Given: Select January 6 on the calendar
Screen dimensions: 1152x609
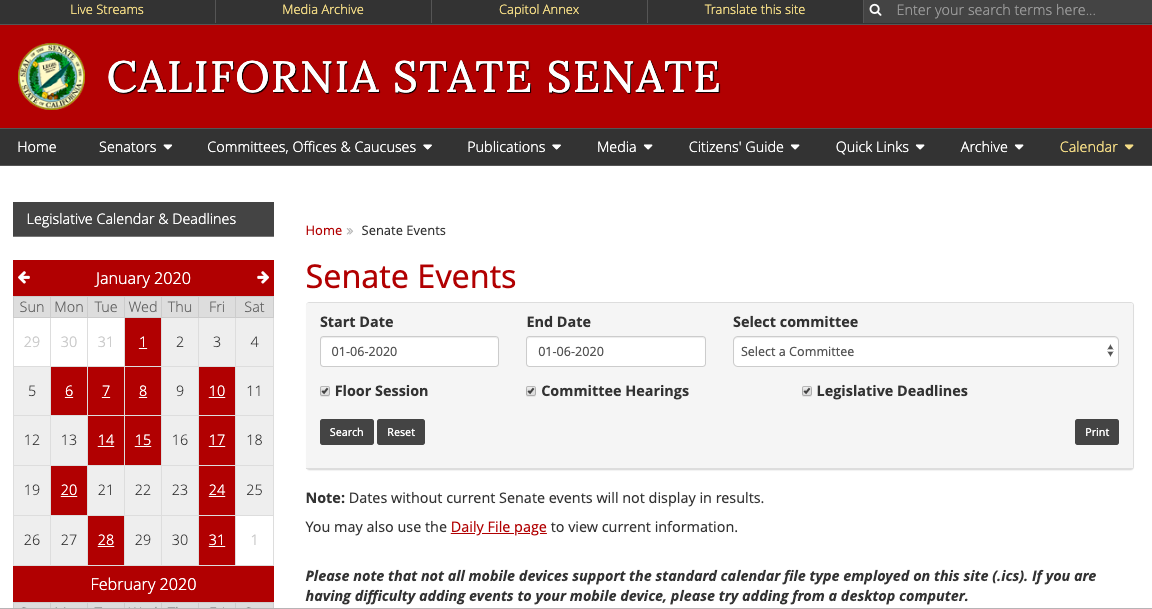Looking at the screenshot, I should click(x=69, y=391).
